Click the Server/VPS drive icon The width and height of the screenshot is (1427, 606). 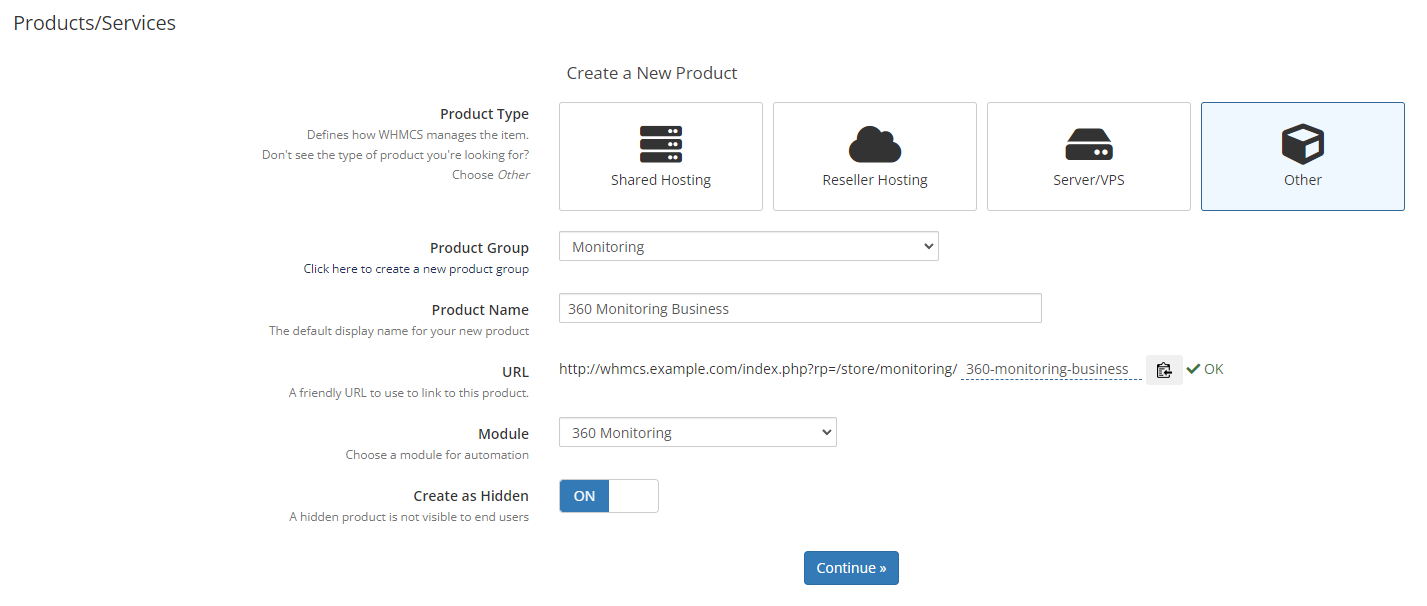pos(1089,145)
